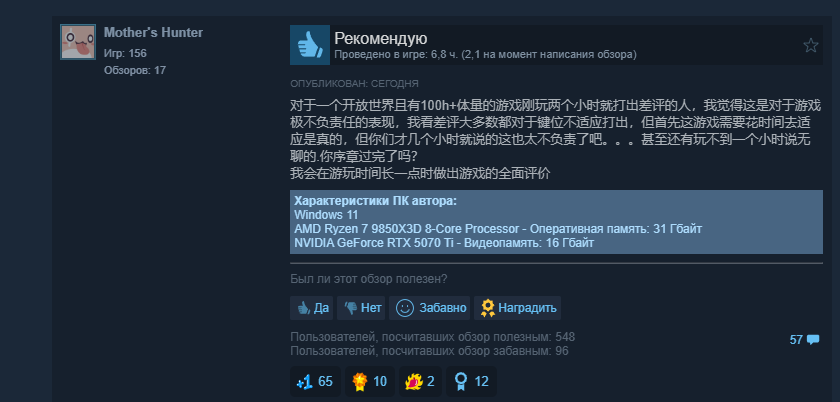This screenshot has width=840, height=402.
Task: Vote Нет to mark review unhelpful
Action: [x=362, y=308]
